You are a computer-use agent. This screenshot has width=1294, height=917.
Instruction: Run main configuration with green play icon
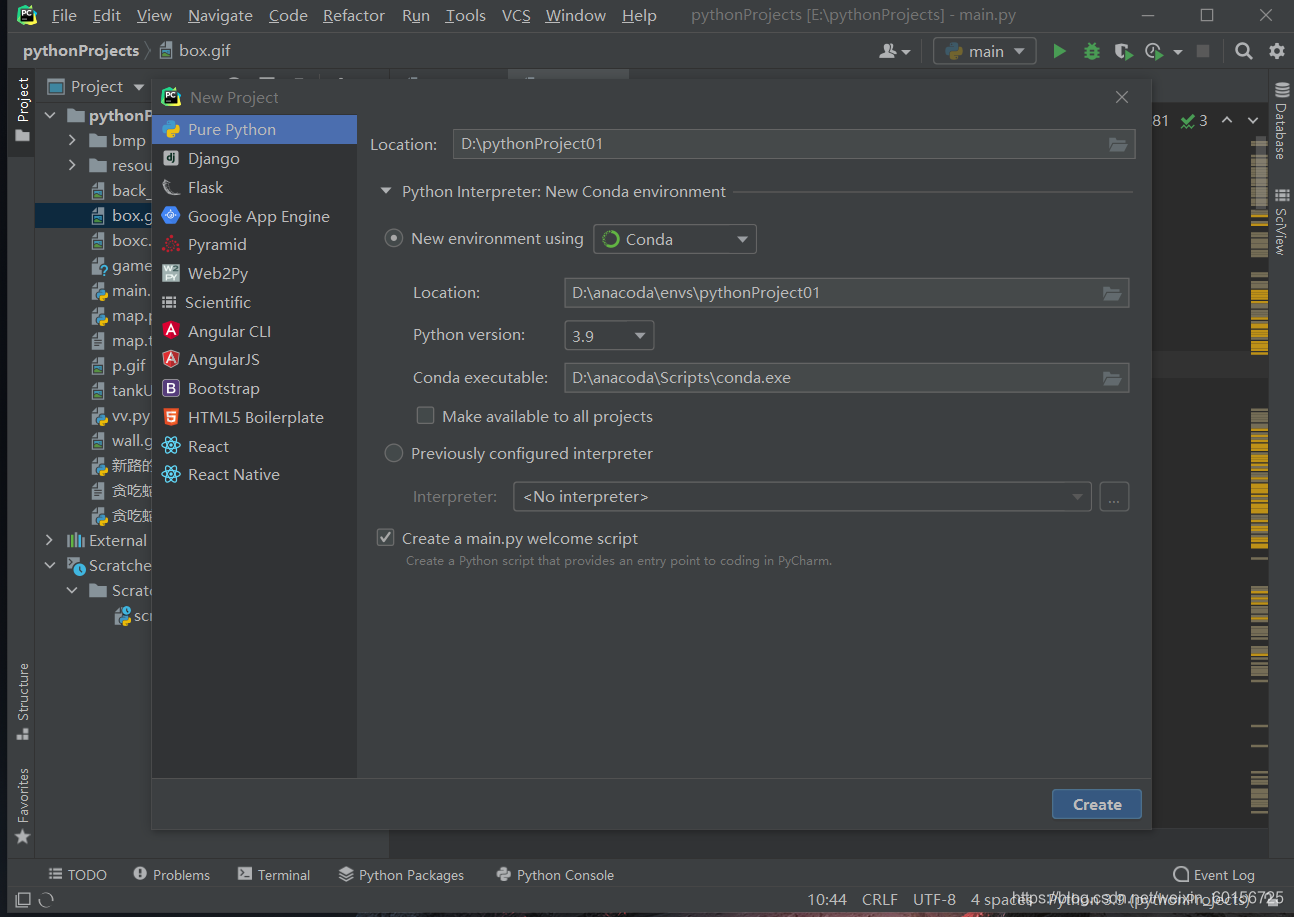[x=1059, y=51]
